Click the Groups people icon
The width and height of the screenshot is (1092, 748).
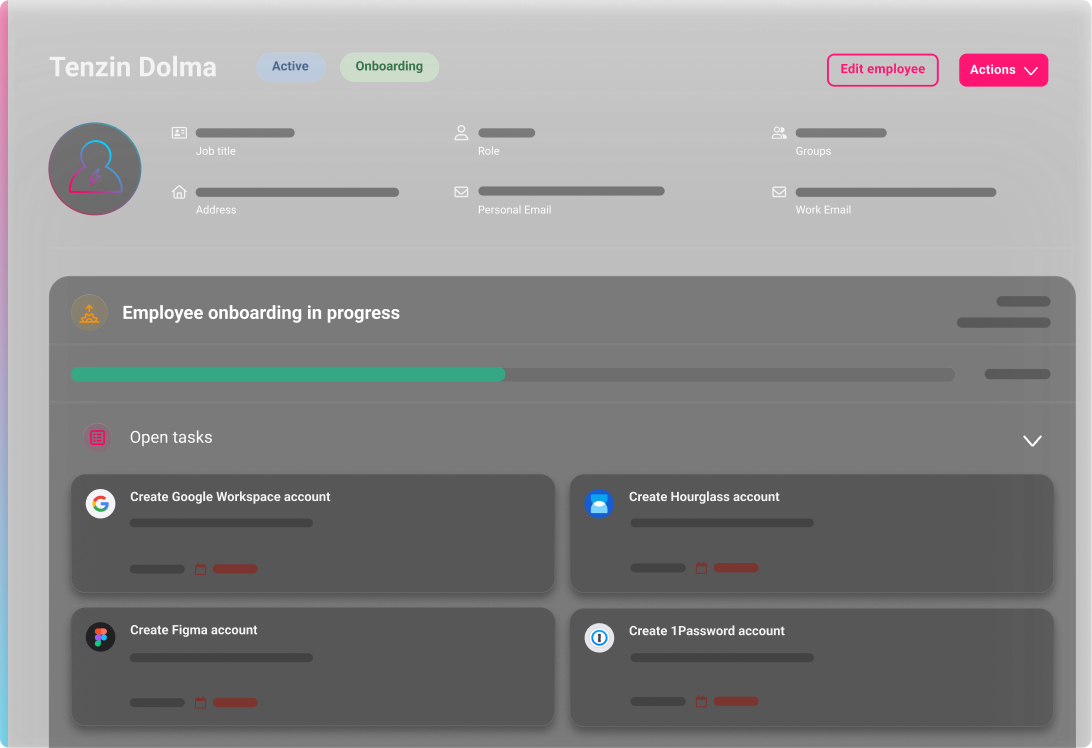[x=779, y=132]
